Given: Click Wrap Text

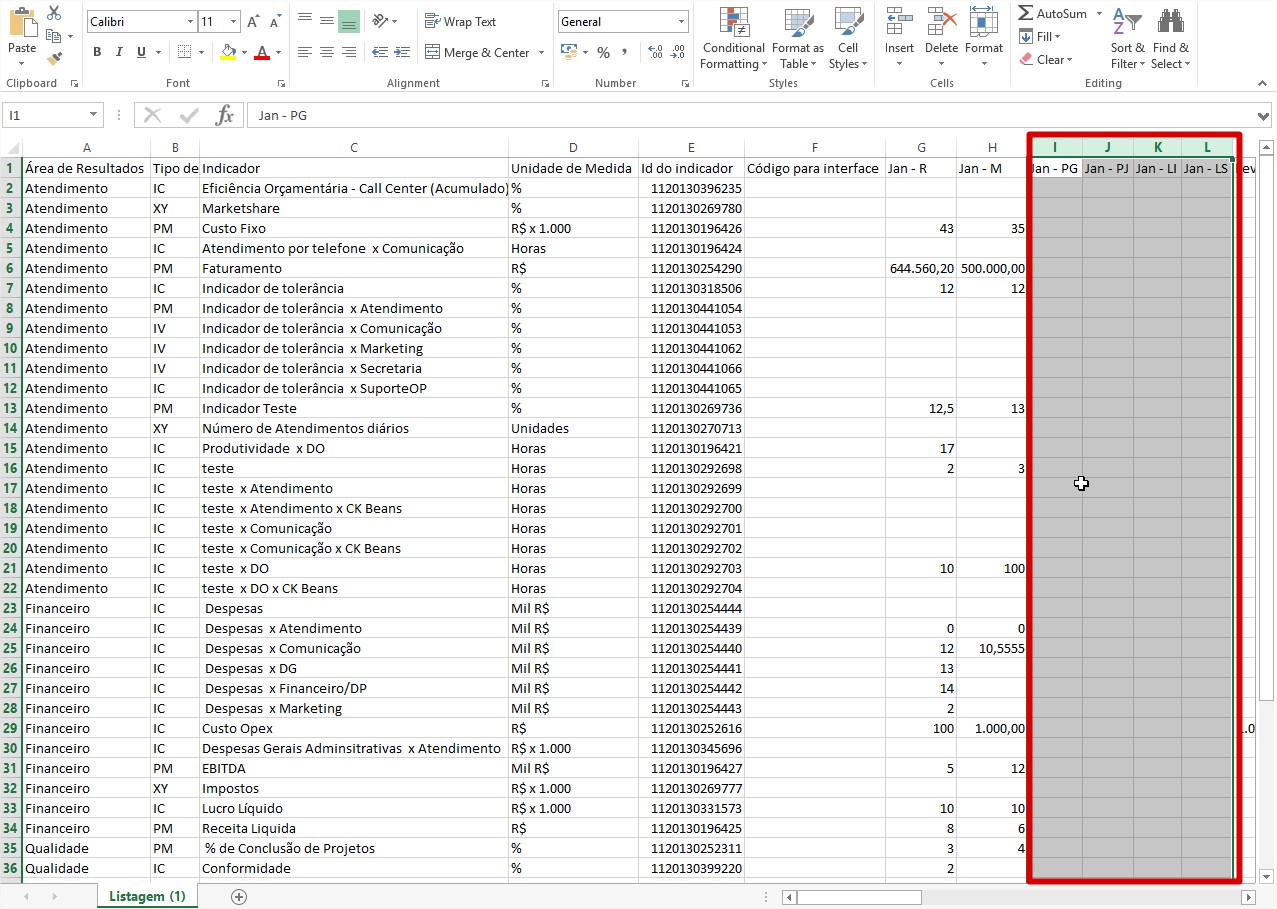Looking at the screenshot, I should click(x=460, y=21).
